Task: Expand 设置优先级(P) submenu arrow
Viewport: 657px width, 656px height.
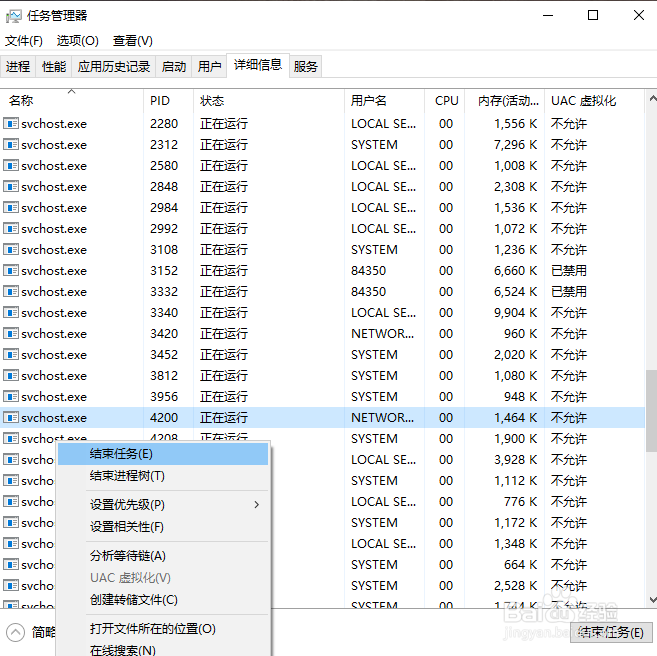Action: coord(256,505)
